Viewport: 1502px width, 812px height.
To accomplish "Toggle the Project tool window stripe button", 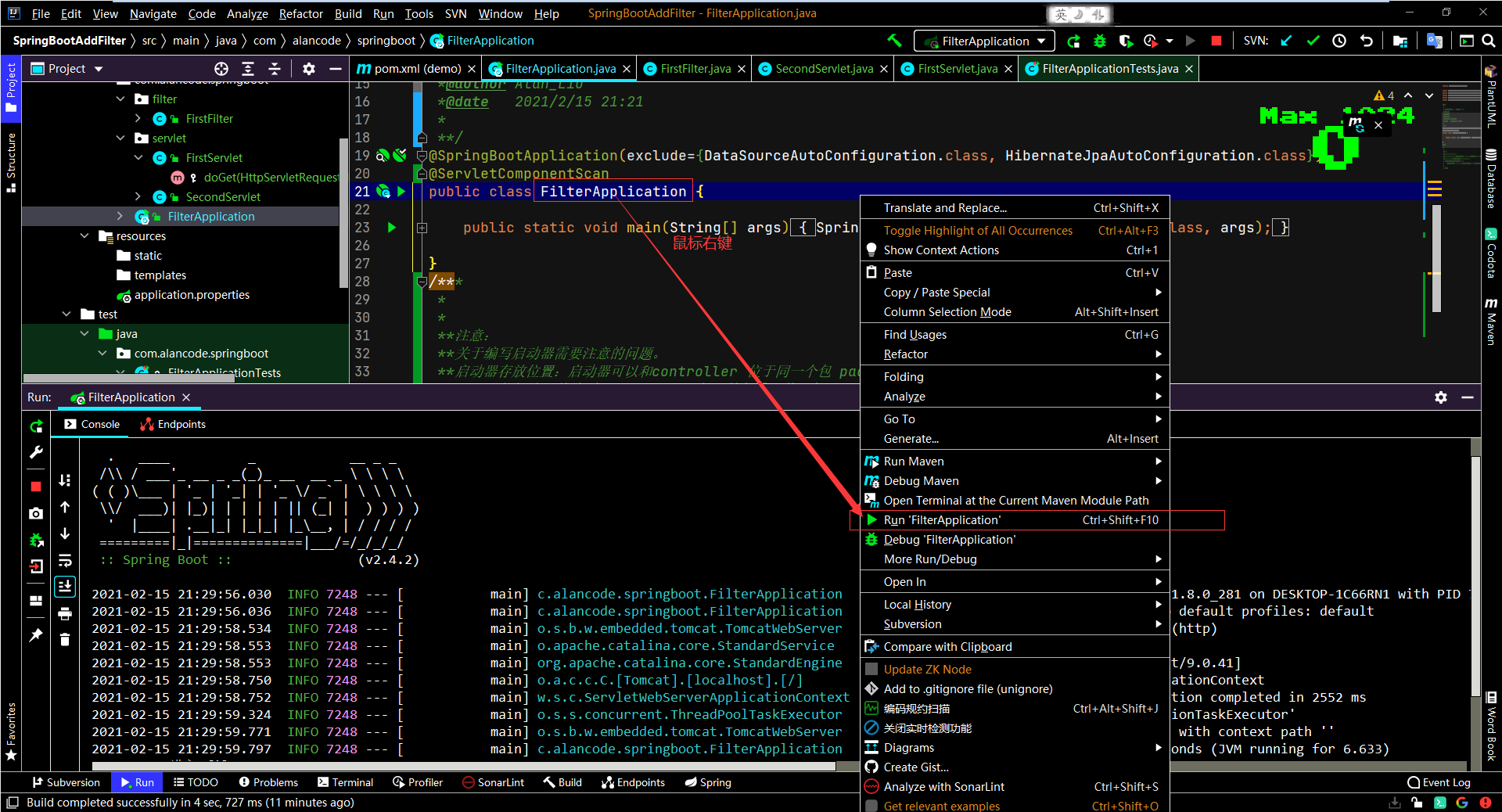I will (11, 88).
